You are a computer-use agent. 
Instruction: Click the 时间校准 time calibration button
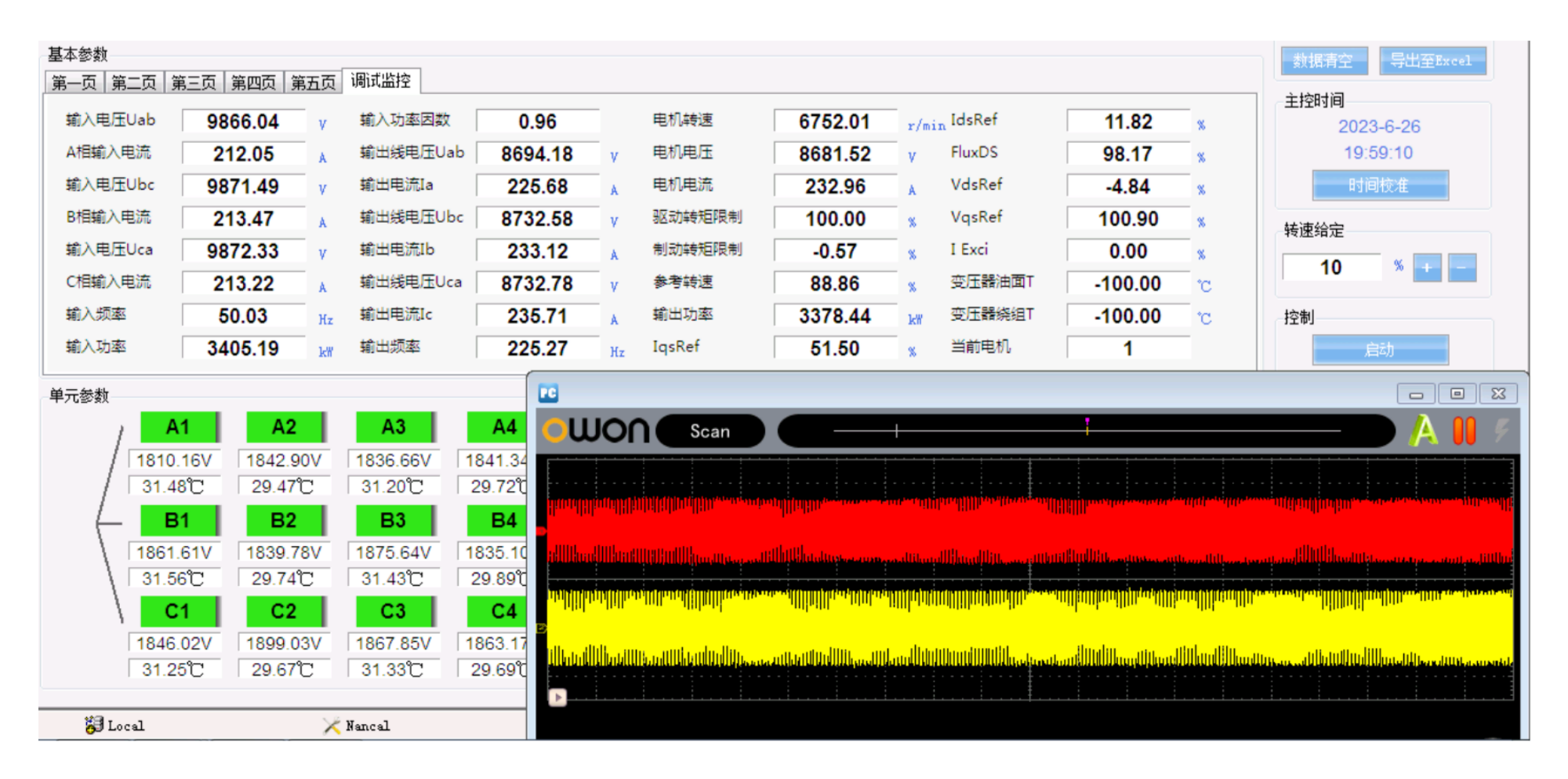[1380, 185]
